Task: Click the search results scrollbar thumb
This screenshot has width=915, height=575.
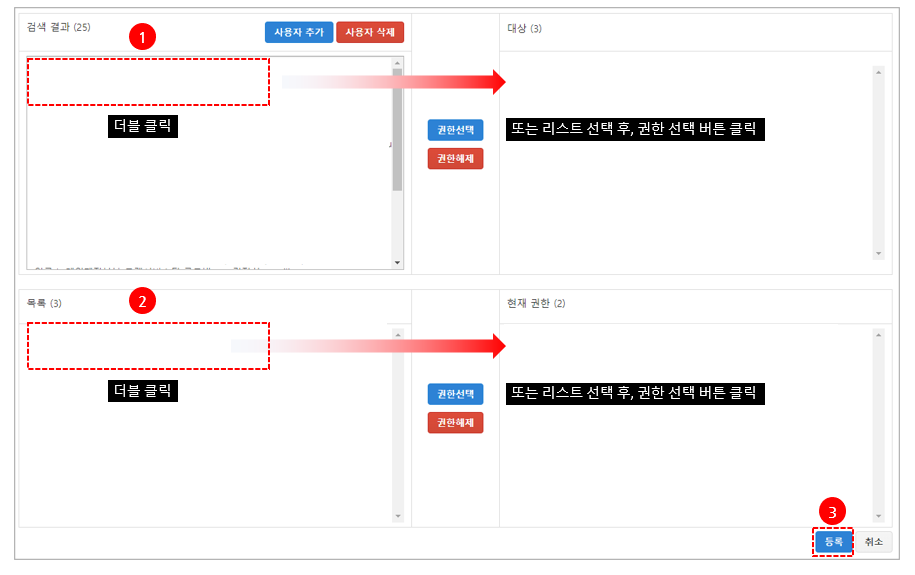Action: pyautogui.click(x=397, y=130)
